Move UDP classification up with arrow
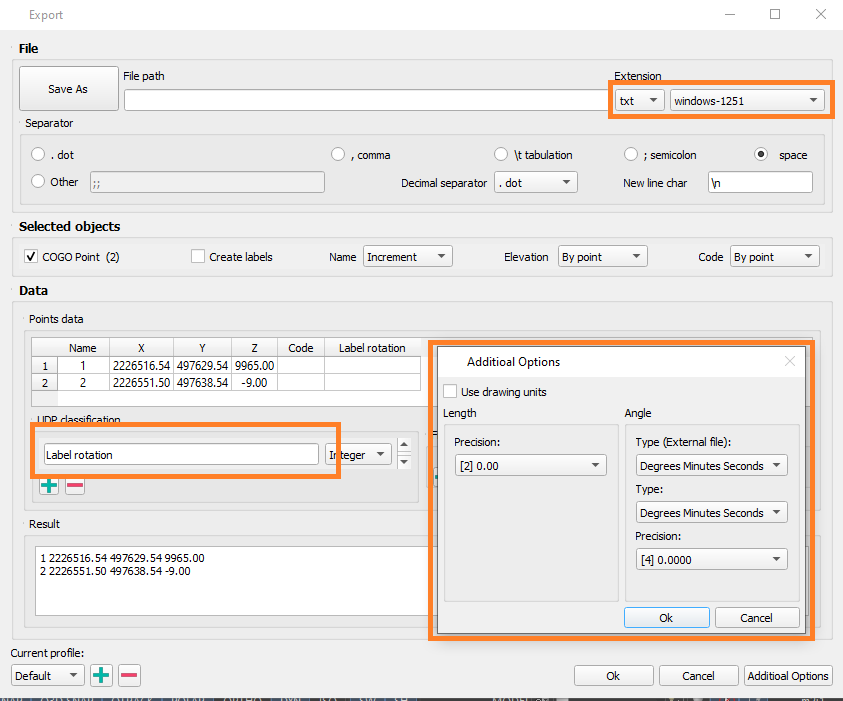This screenshot has height=701, width=843. point(404,446)
